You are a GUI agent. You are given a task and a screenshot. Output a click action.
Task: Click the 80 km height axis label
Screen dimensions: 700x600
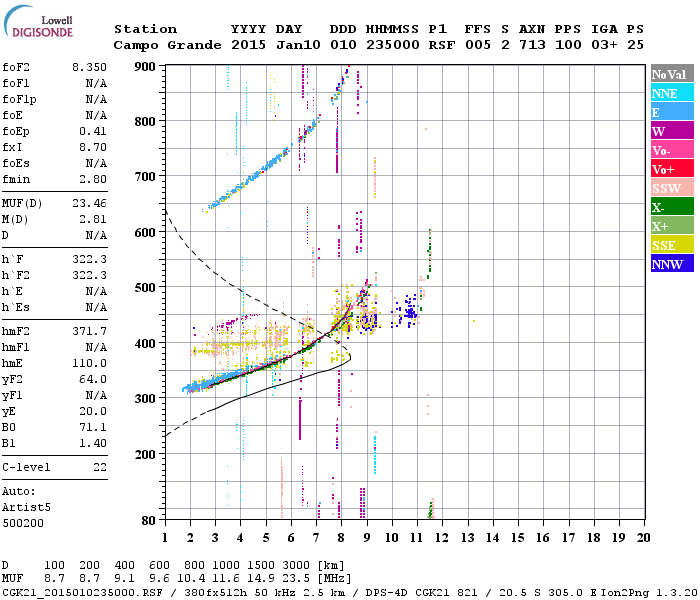click(x=149, y=521)
